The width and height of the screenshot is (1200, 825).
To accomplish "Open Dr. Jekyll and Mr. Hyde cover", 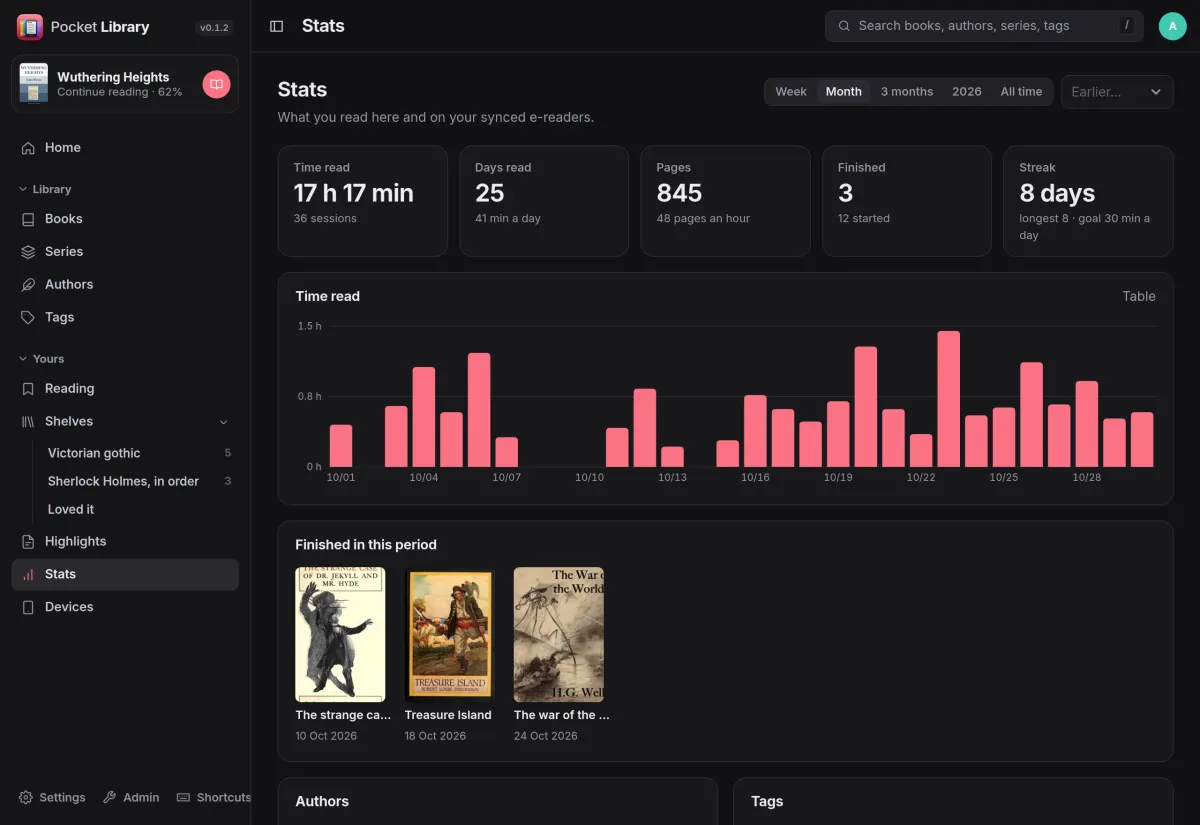I will coord(340,635).
